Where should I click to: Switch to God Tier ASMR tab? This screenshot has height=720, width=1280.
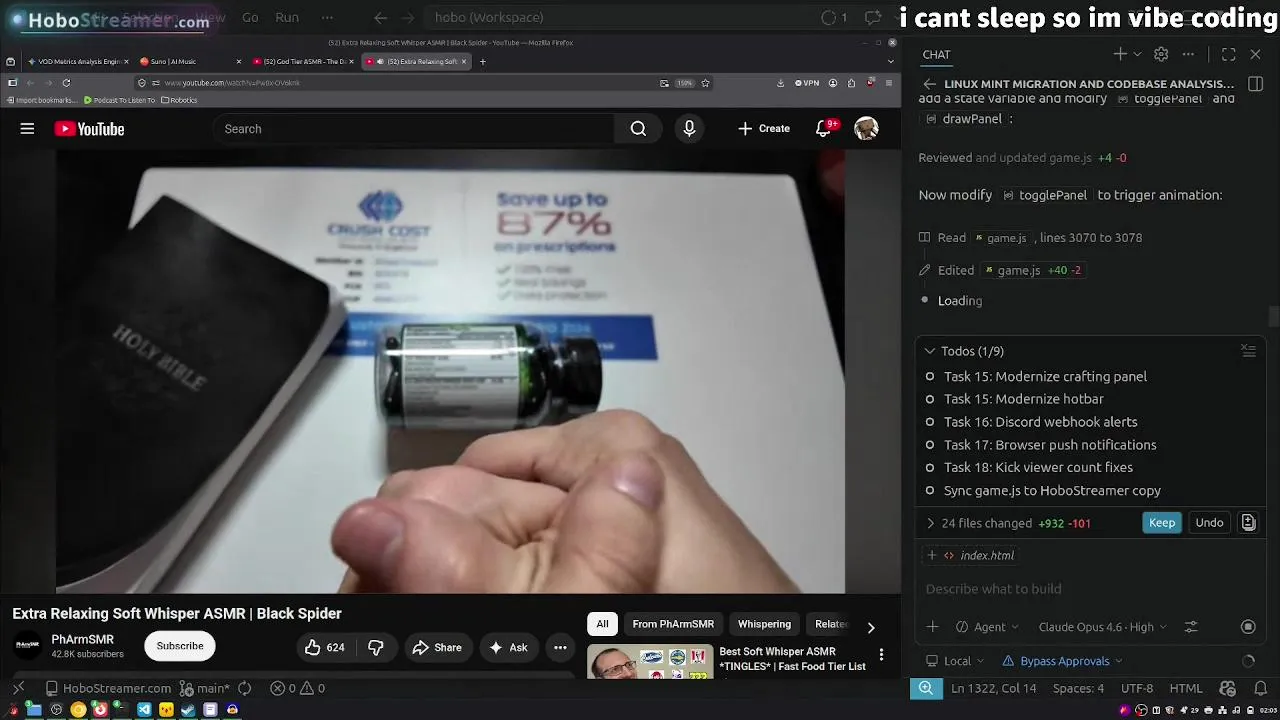[303, 62]
